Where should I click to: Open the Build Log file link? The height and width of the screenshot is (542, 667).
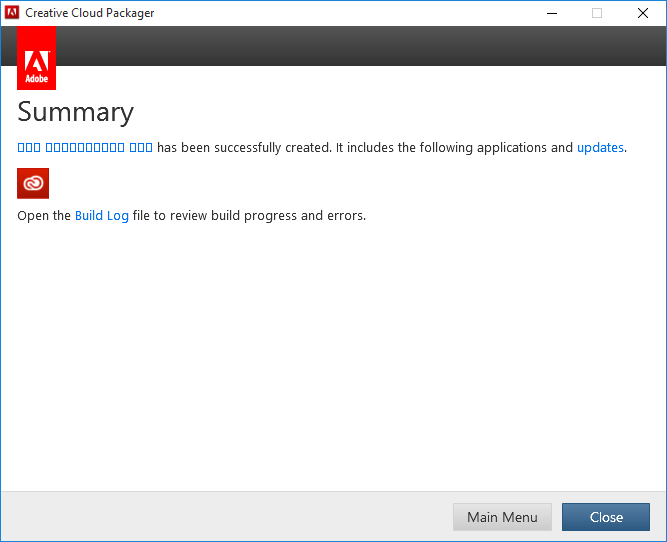102,216
